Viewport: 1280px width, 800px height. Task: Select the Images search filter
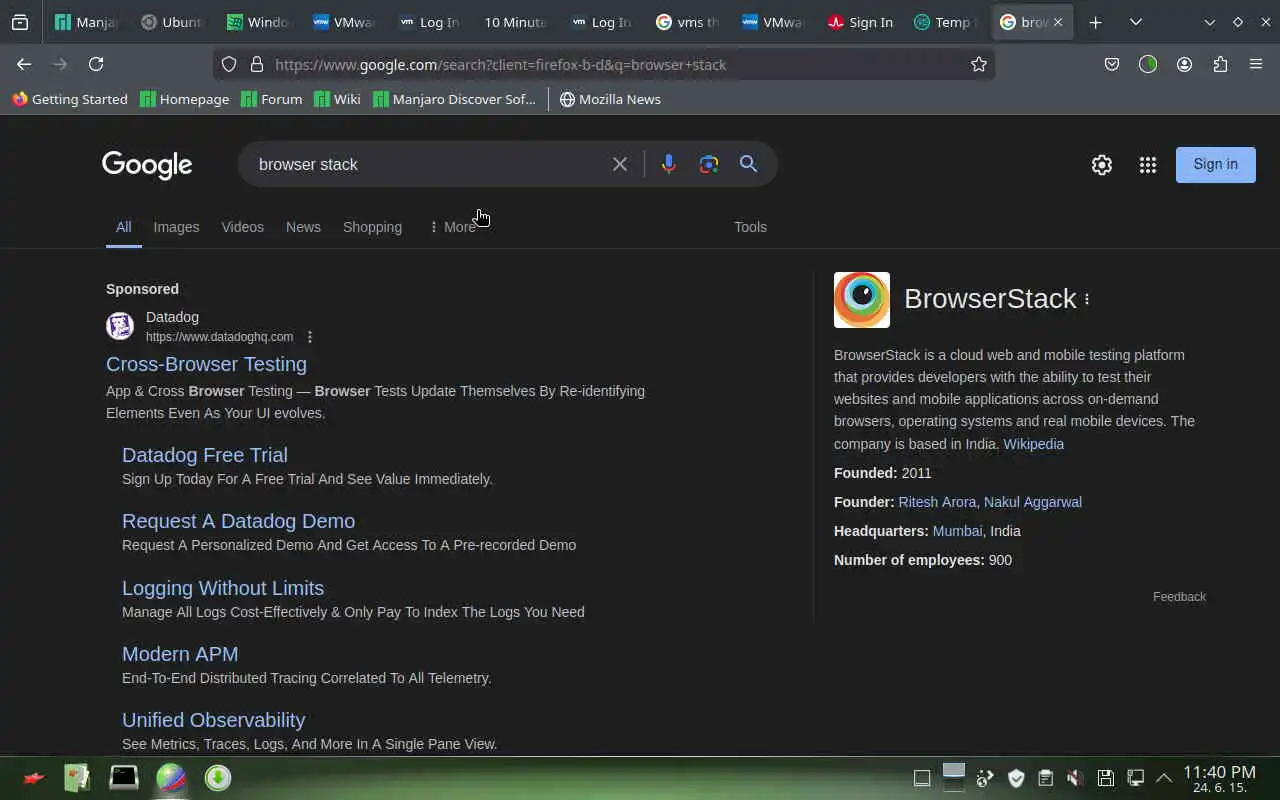(176, 227)
